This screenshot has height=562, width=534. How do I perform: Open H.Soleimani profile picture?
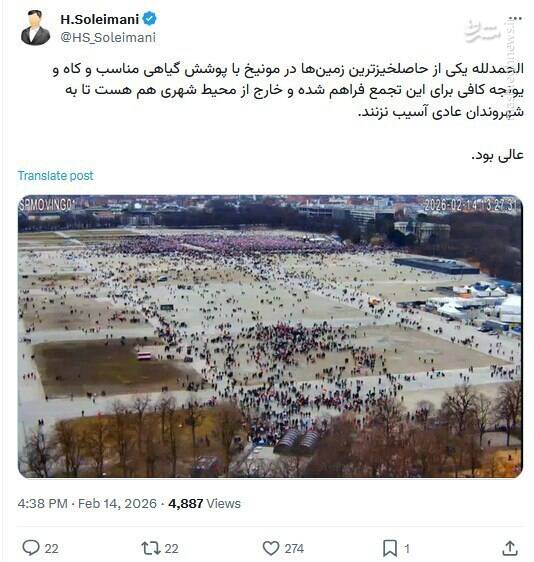click(35, 28)
